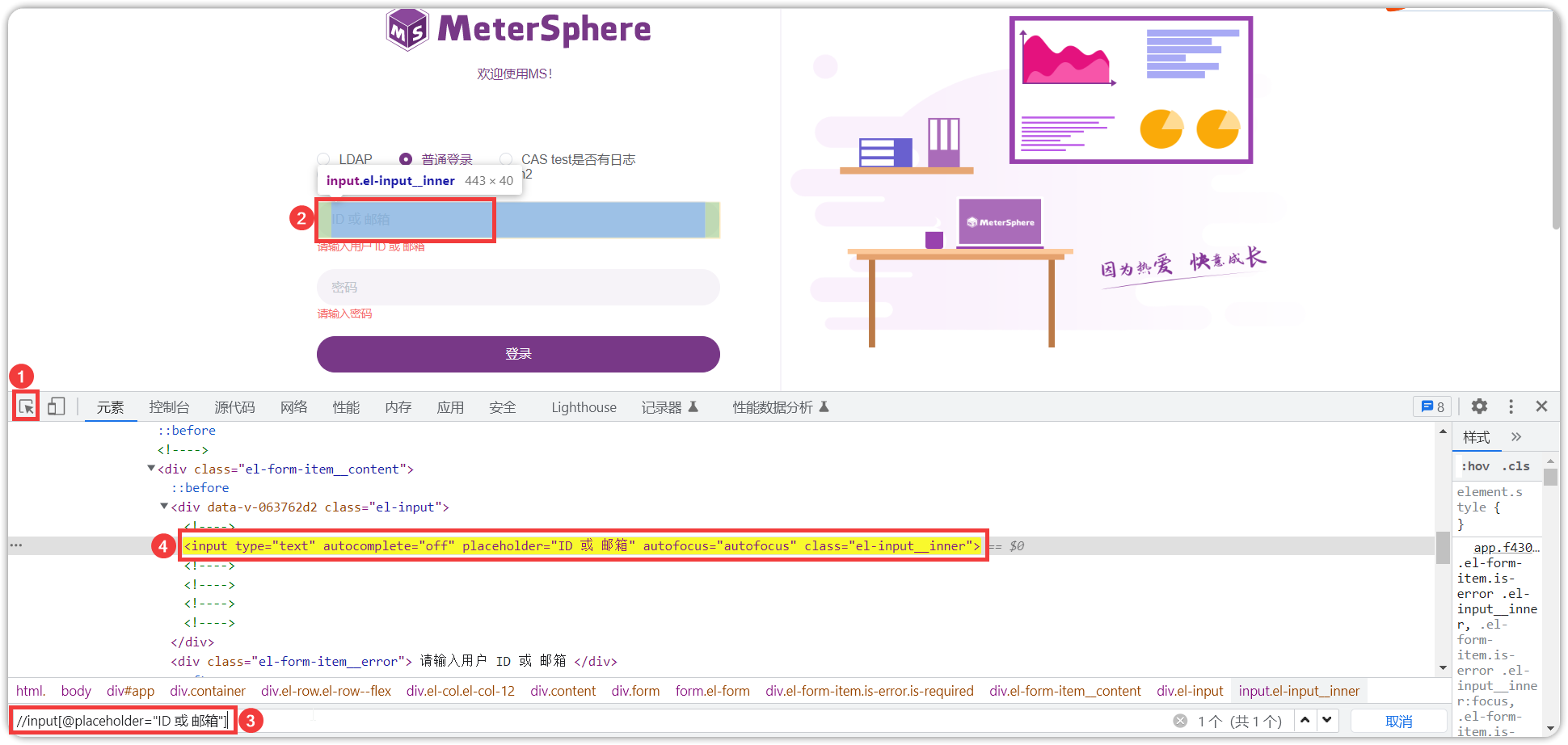Open the 内存 tab
1568x745 pixels.
[x=398, y=407]
